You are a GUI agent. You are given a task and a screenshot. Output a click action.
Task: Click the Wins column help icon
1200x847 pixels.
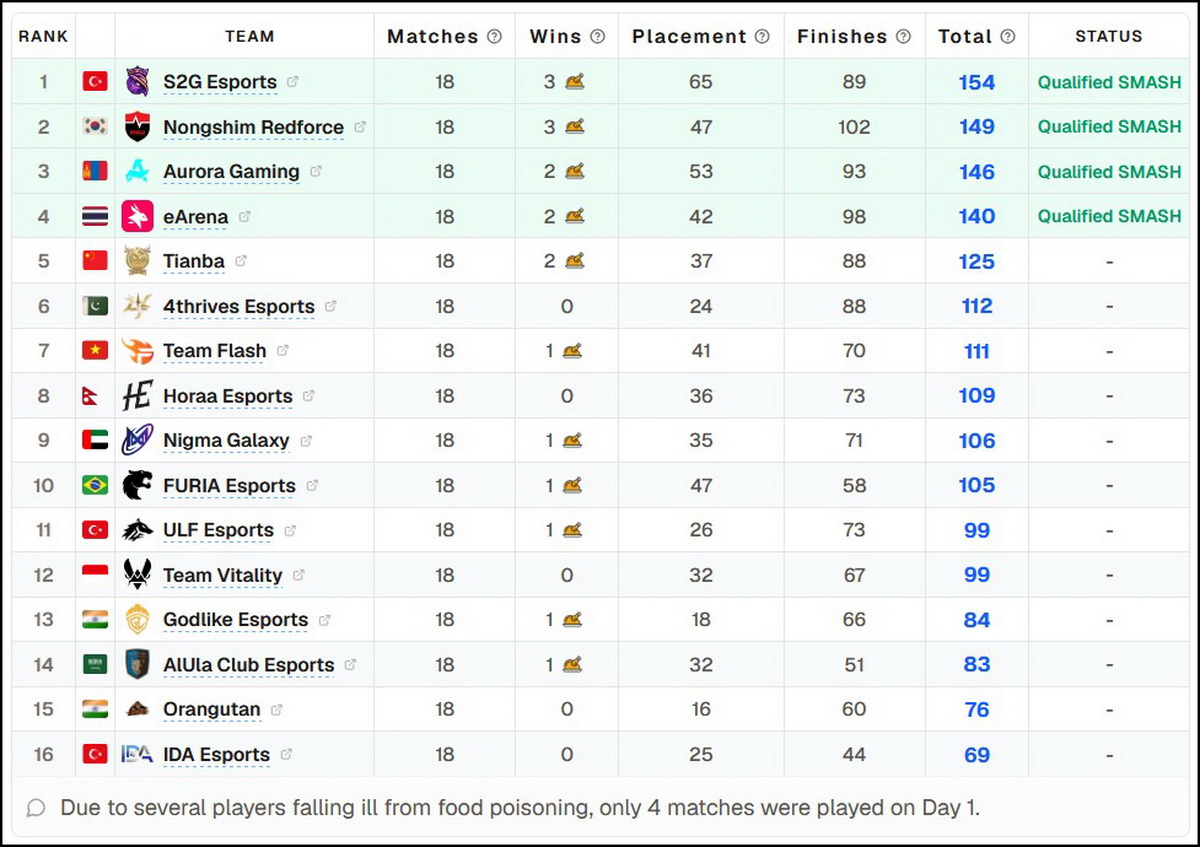[x=598, y=37]
